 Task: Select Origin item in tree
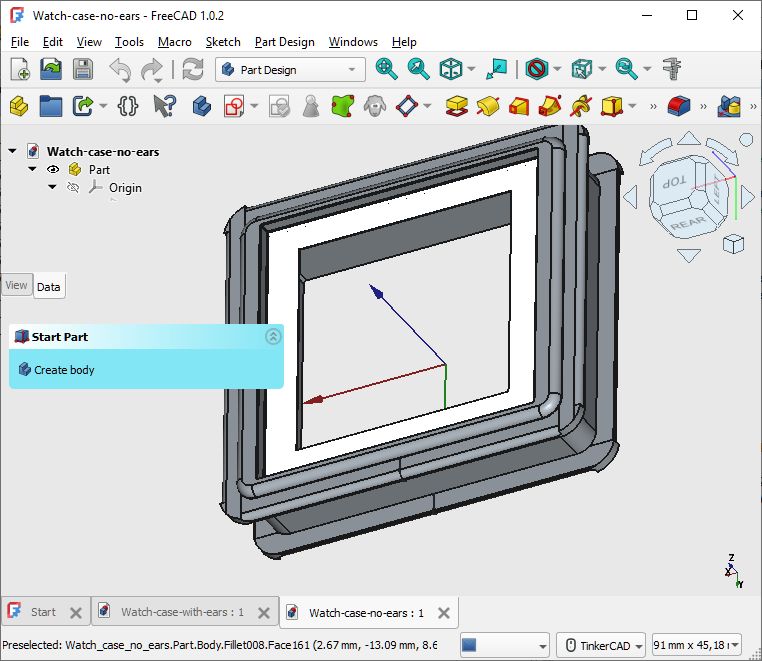point(125,188)
